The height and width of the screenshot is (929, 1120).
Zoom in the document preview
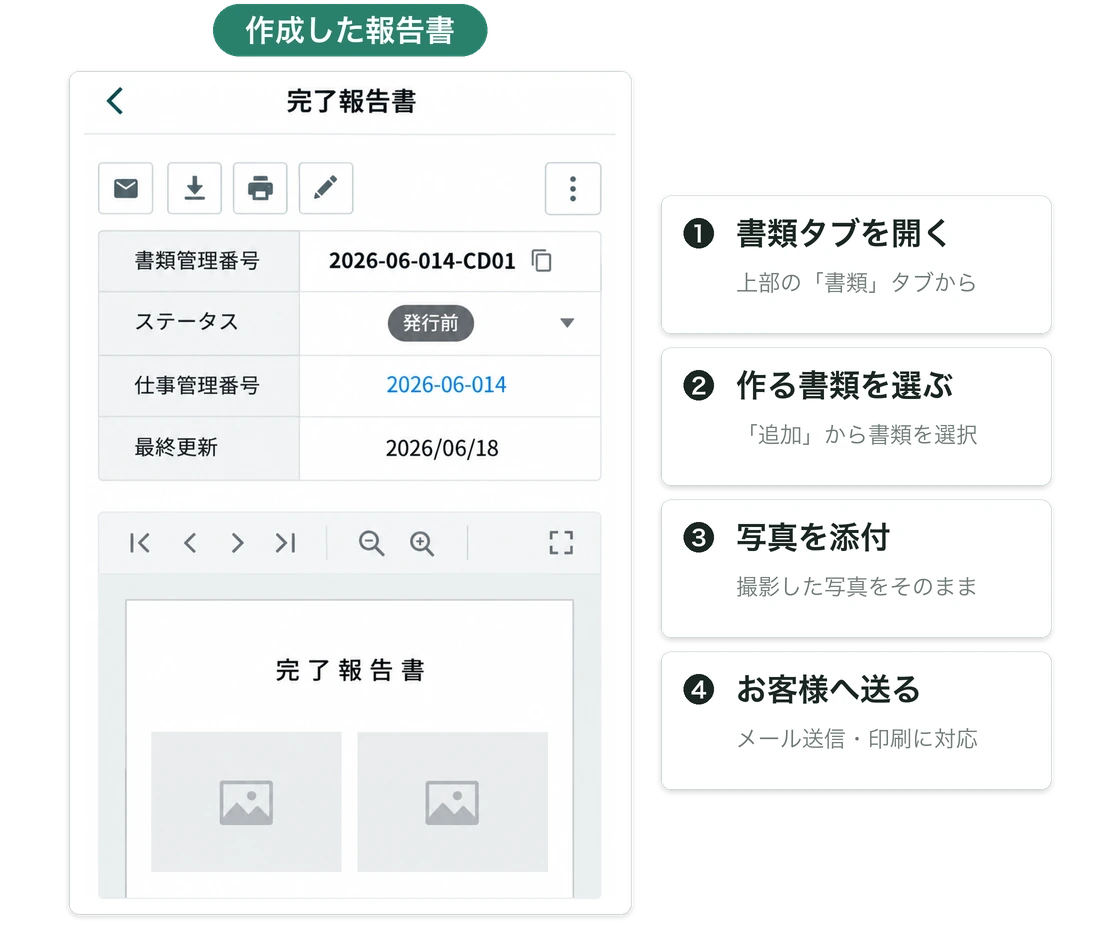tap(422, 543)
